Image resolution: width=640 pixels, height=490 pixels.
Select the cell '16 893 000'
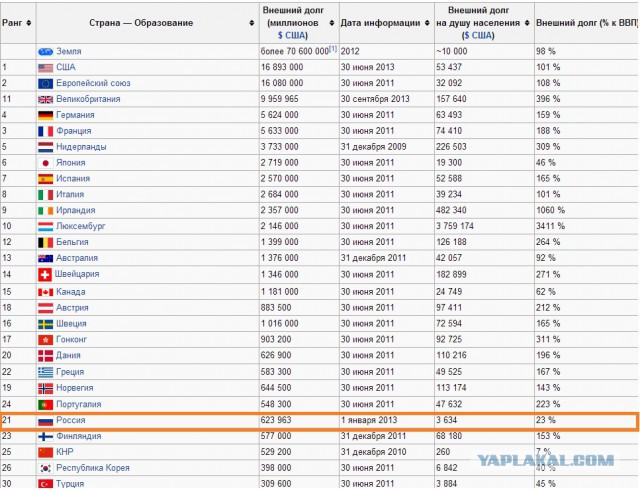pos(282,67)
